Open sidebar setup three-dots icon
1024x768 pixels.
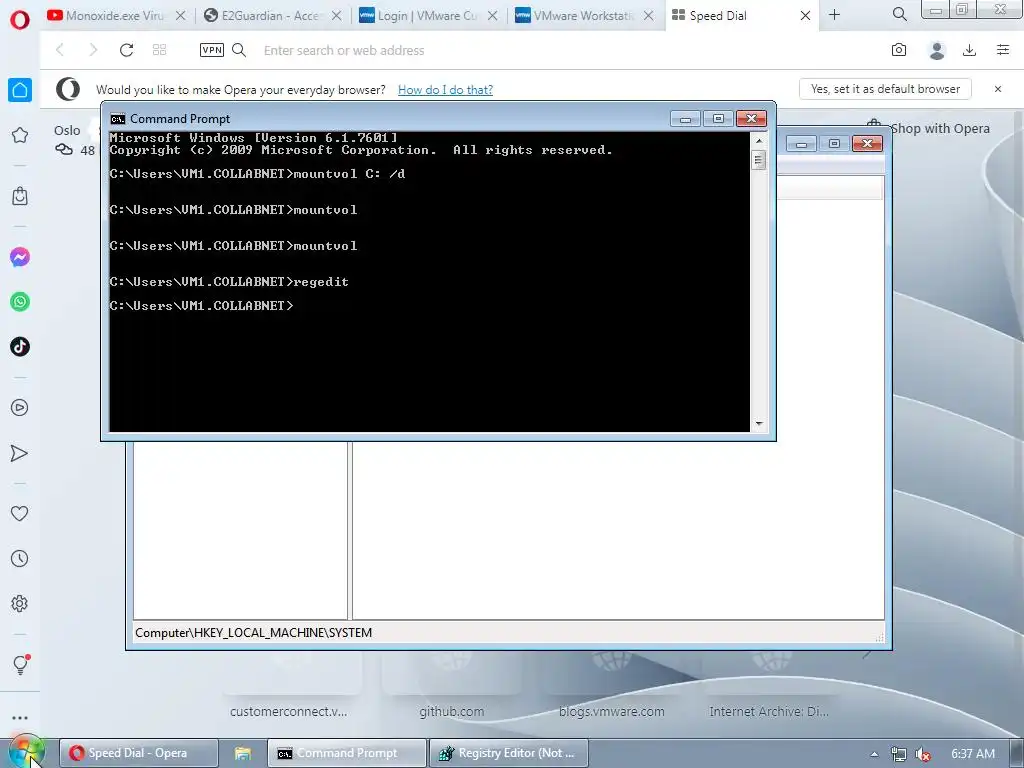coord(20,718)
